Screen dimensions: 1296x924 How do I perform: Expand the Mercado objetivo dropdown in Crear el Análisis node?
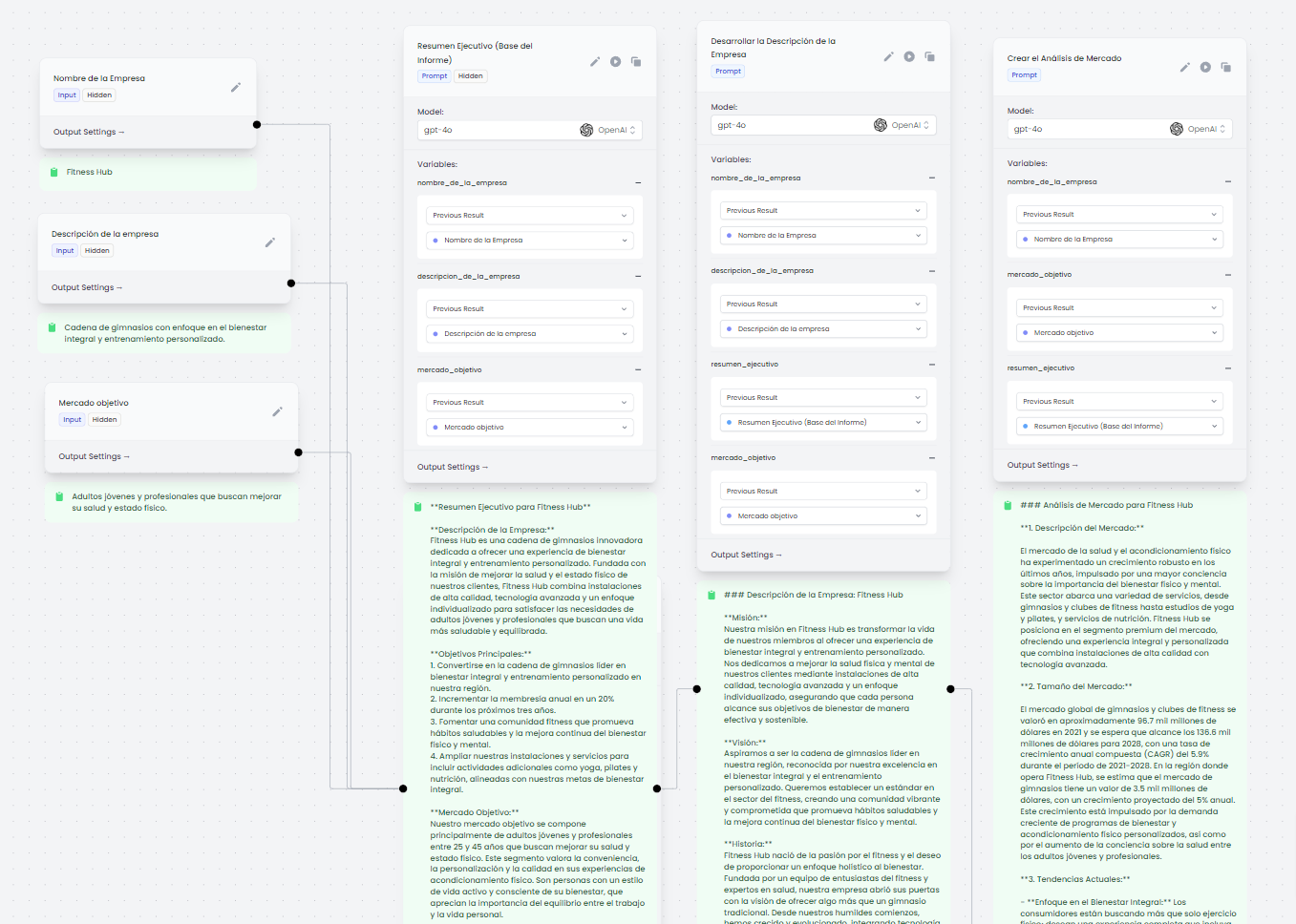pyautogui.click(x=1119, y=333)
